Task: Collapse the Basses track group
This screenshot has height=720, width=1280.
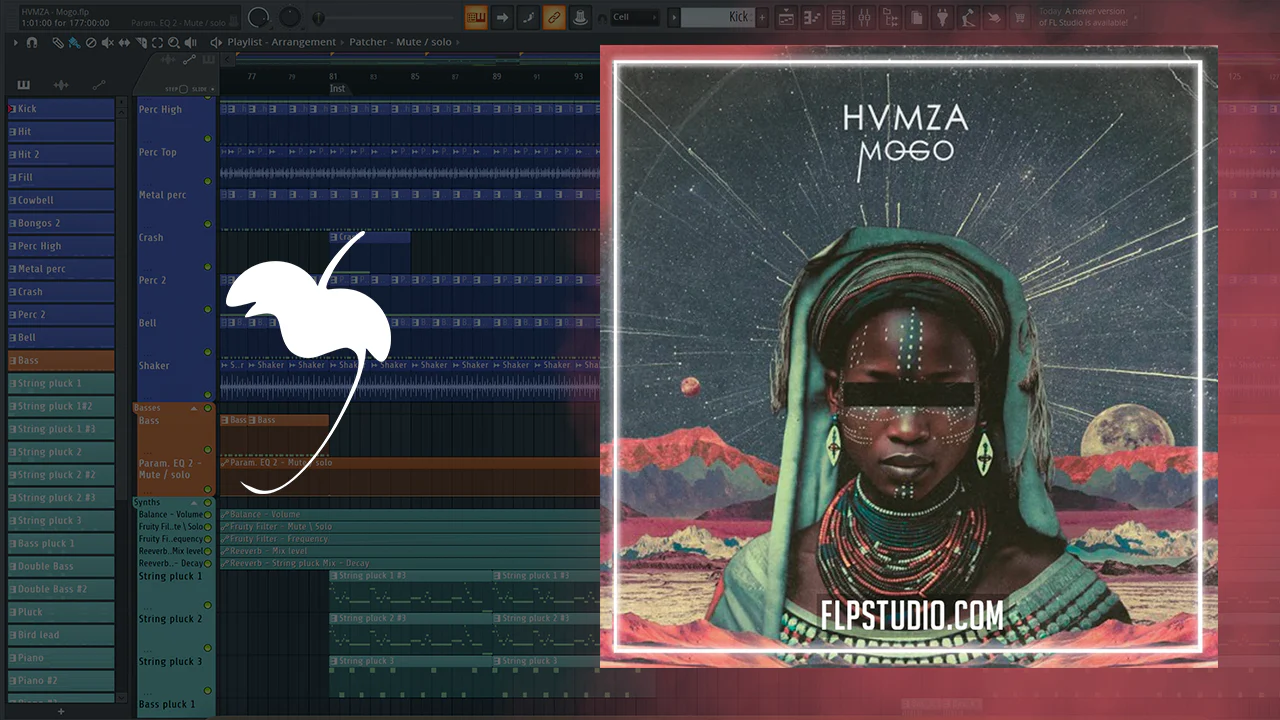Action: click(x=194, y=408)
